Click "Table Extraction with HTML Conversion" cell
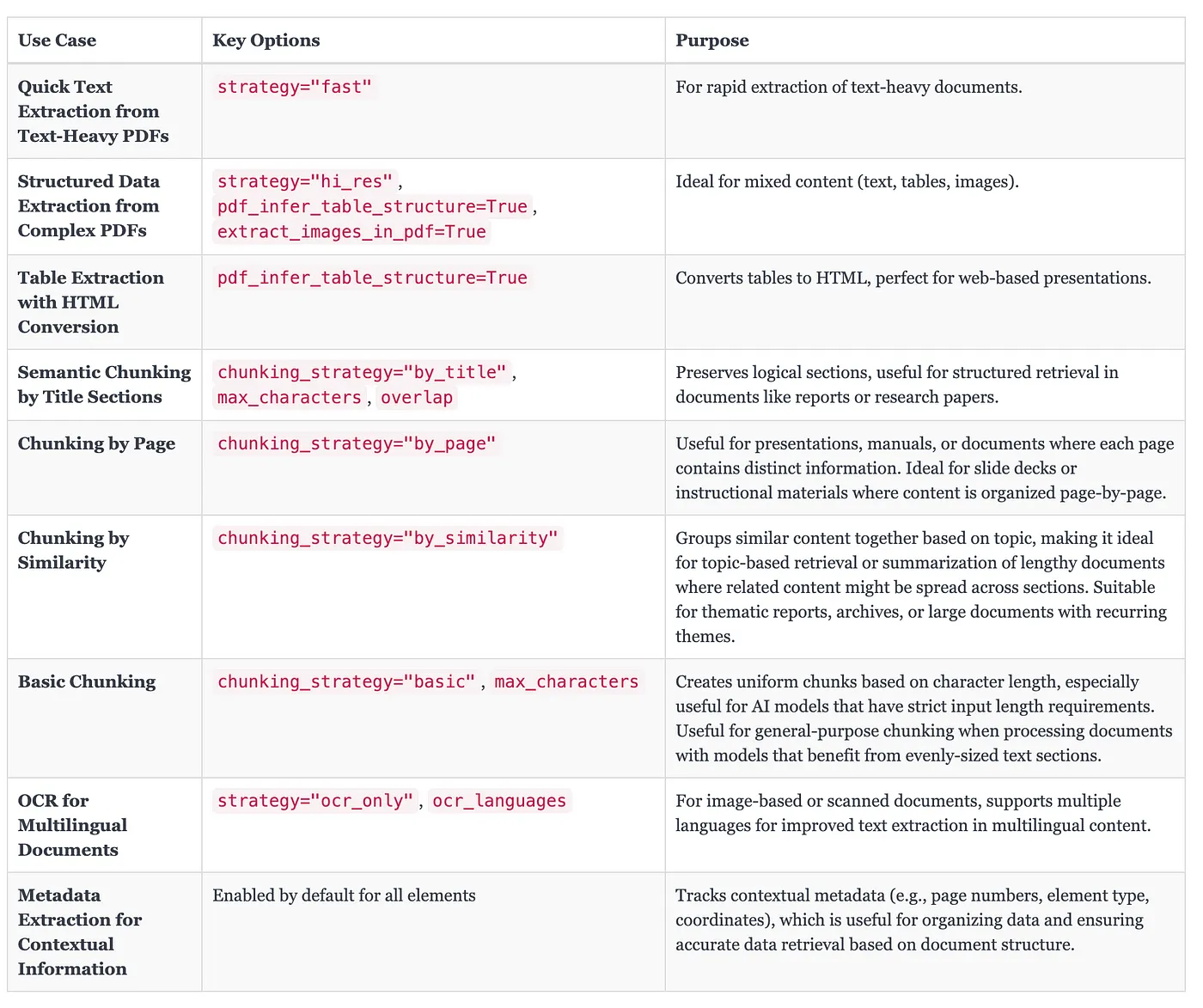 (90, 302)
